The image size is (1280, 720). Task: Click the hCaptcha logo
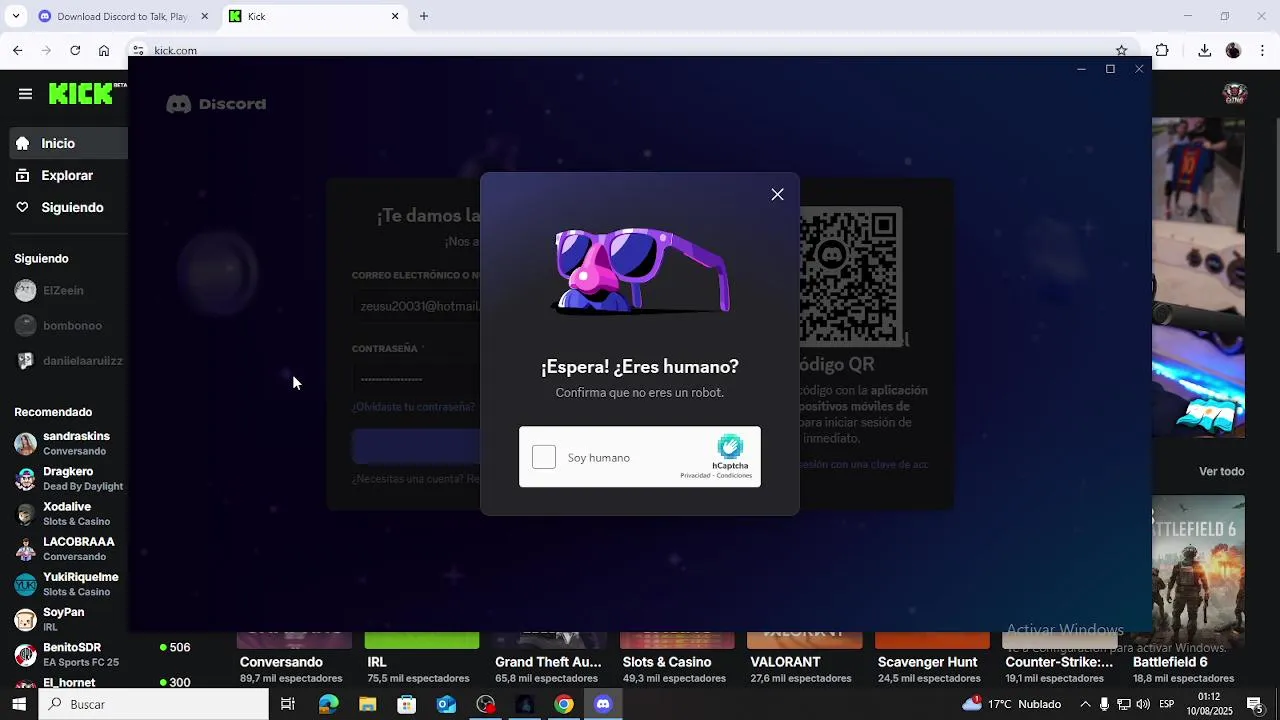click(x=730, y=446)
